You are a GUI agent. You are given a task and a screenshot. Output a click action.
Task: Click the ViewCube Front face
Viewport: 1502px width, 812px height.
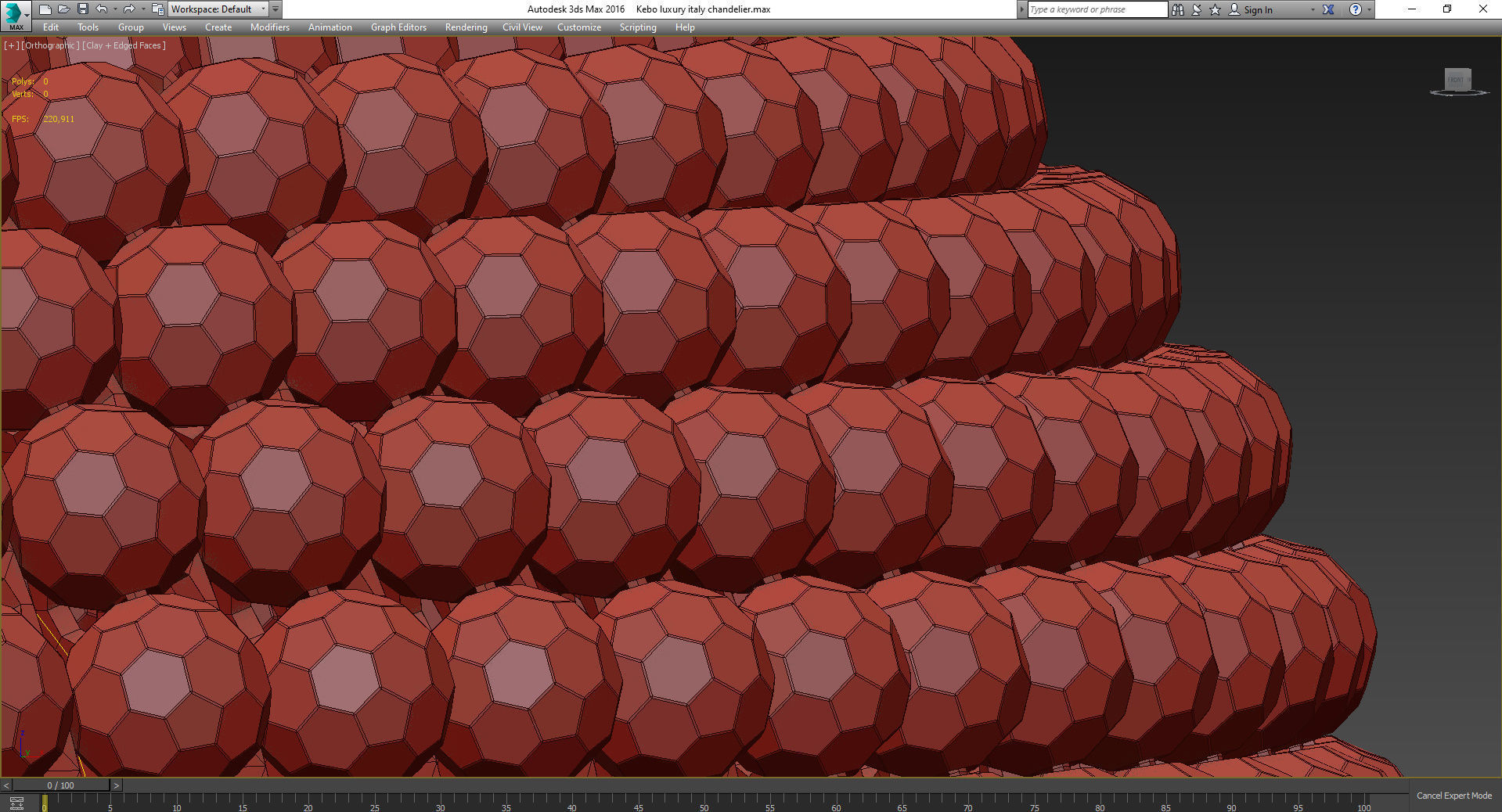pos(1456,80)
